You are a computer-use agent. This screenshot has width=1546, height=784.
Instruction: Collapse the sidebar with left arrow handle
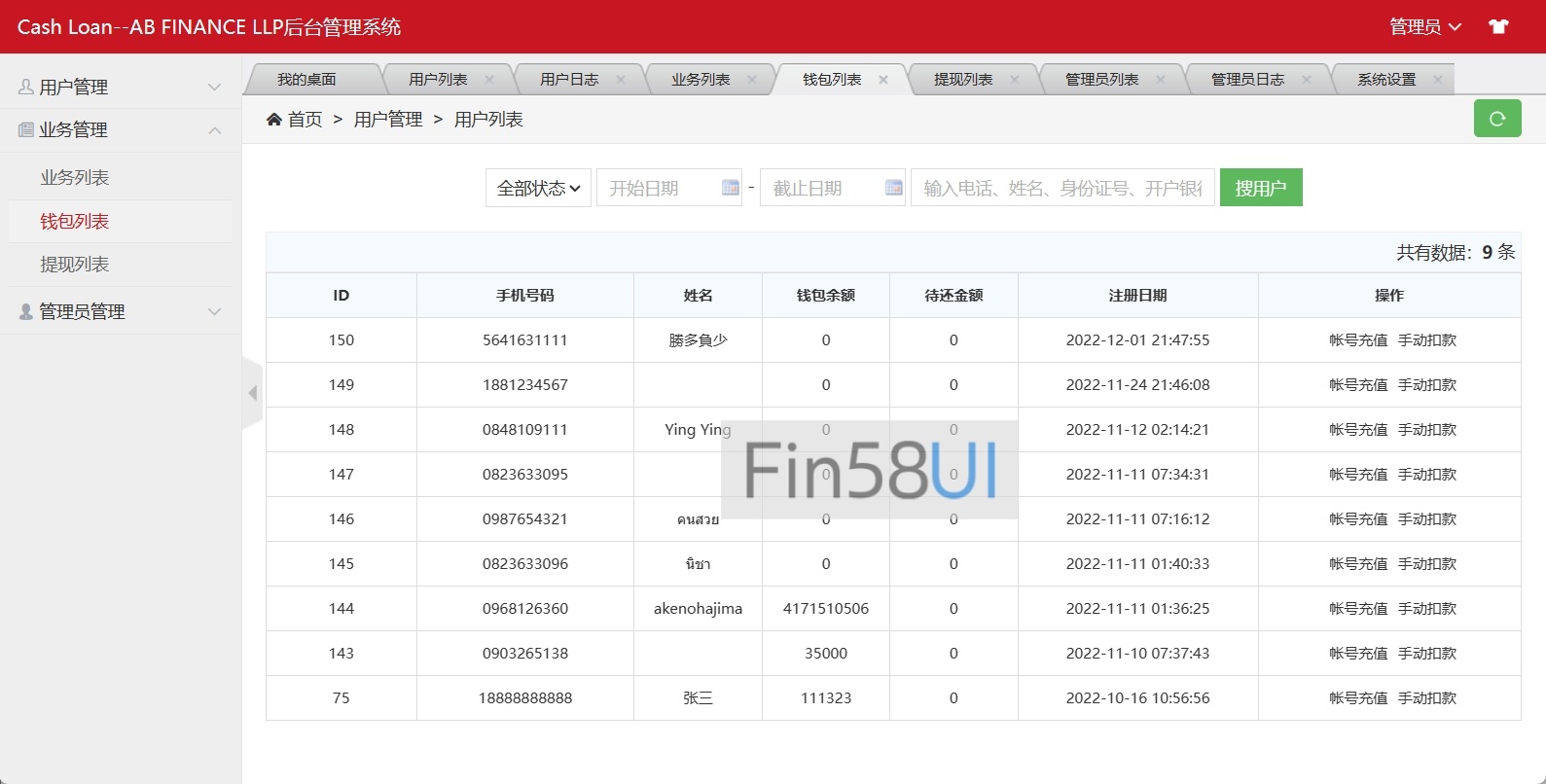point(253,393)
